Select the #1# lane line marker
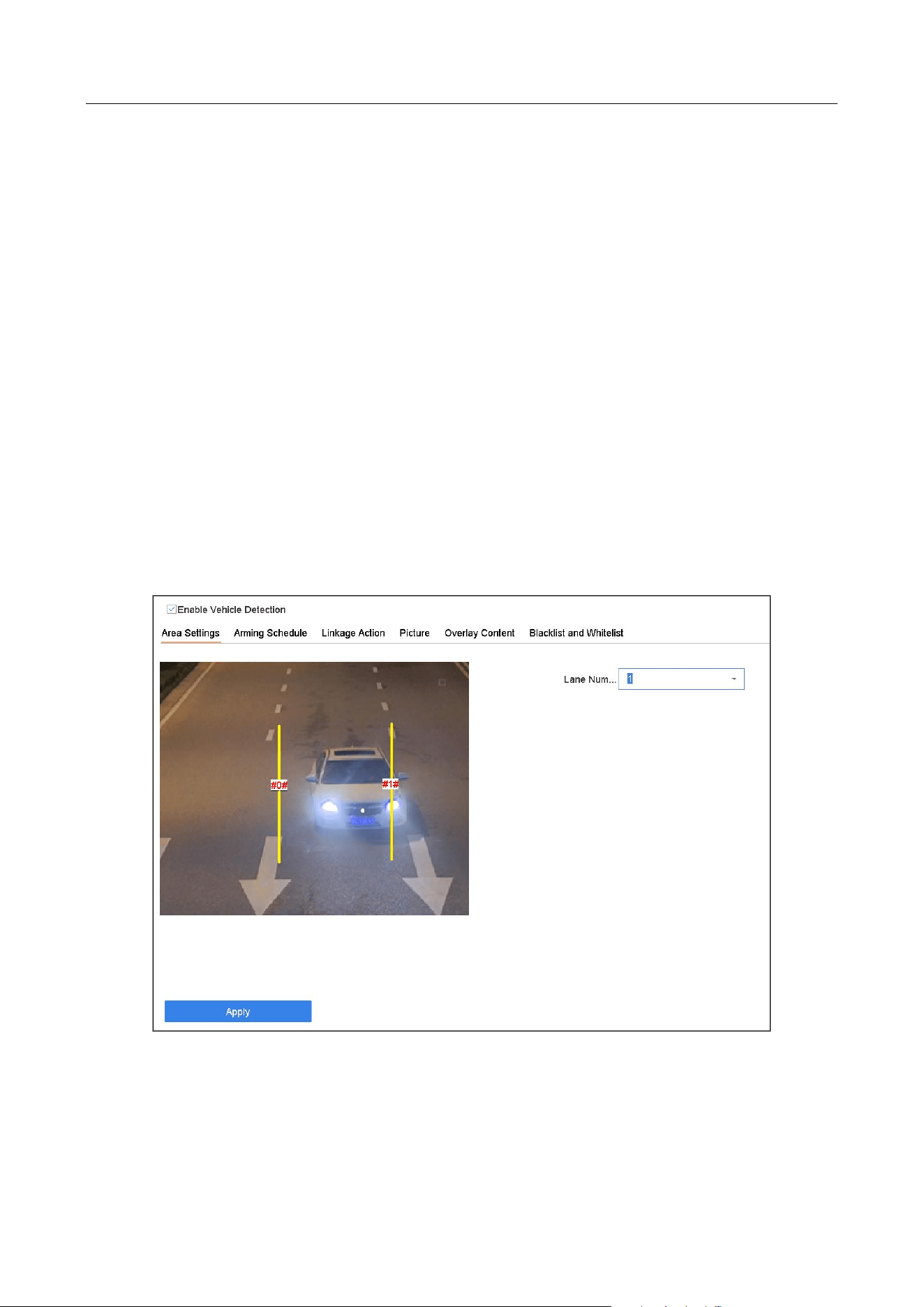This screenshot has height=1307, width=924. tap(391, 784)
